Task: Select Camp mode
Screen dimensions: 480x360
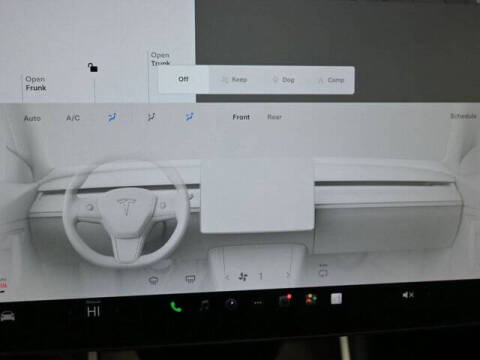Action: 331,80
